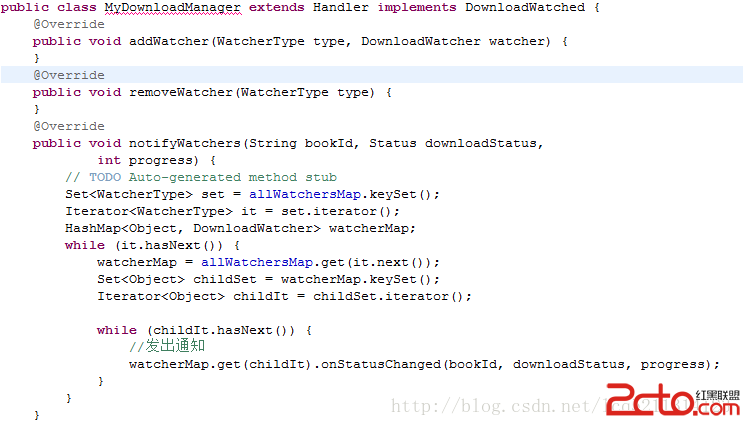743x426 pixels.
Task: Click 'Set<Object> childSet' declaration
Action: (x=177, y=280)
